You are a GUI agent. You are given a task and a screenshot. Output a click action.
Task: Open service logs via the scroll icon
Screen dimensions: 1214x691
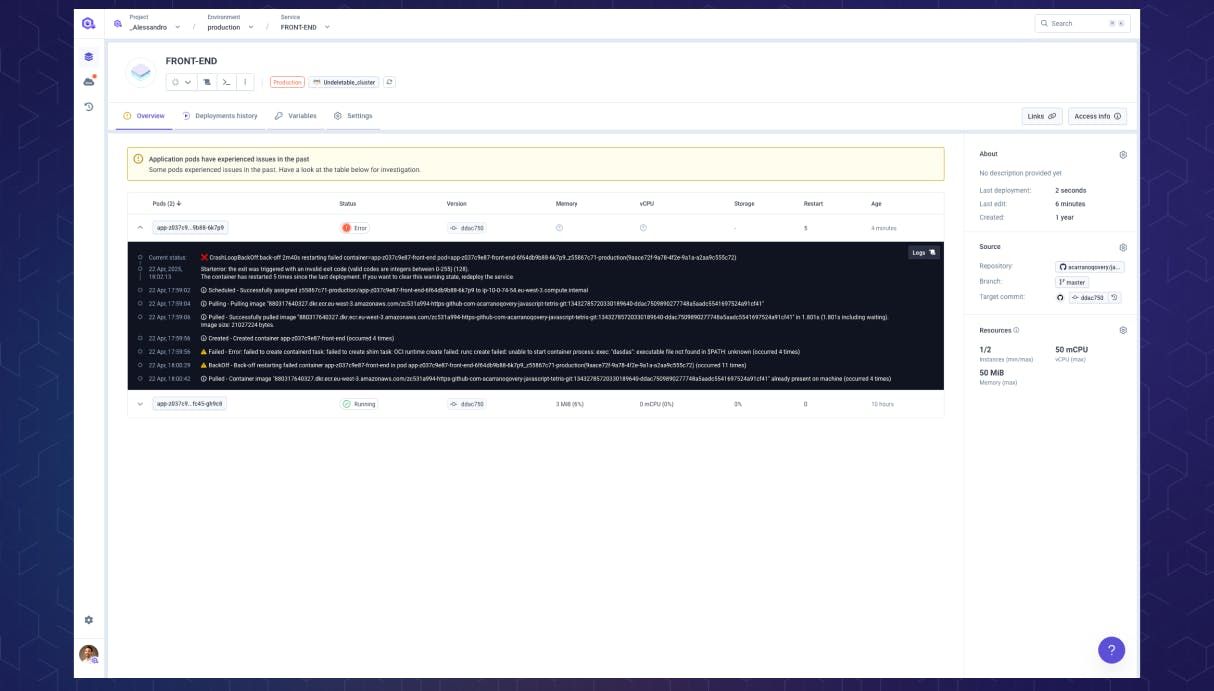[x=208, y=82]
